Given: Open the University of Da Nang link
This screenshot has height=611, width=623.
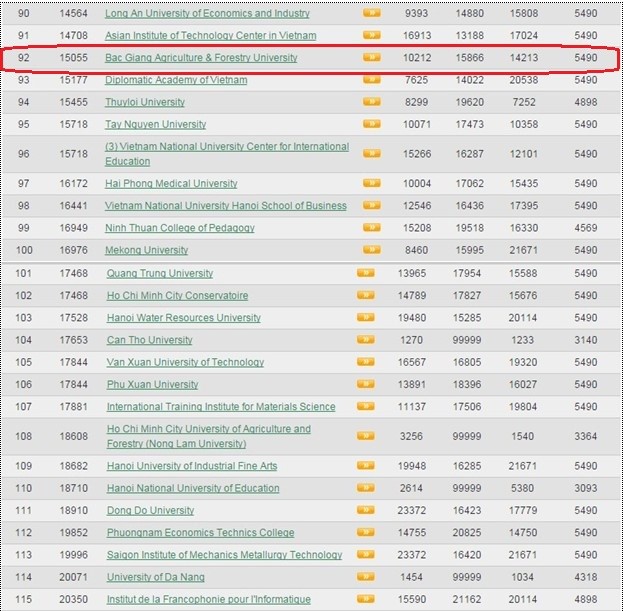Looking at the screenshot, I should 155,577.
